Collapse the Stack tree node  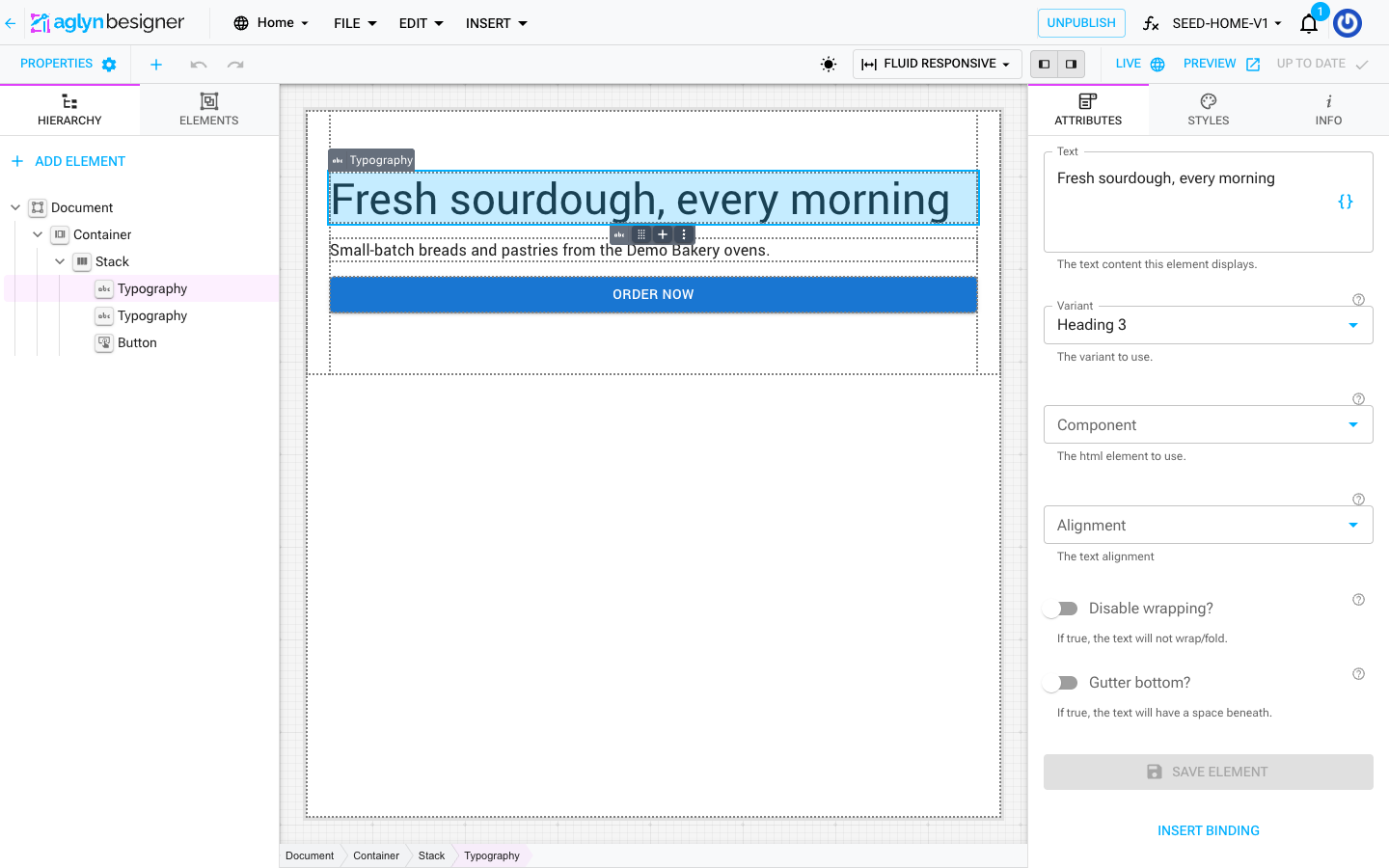click(60, 261)
